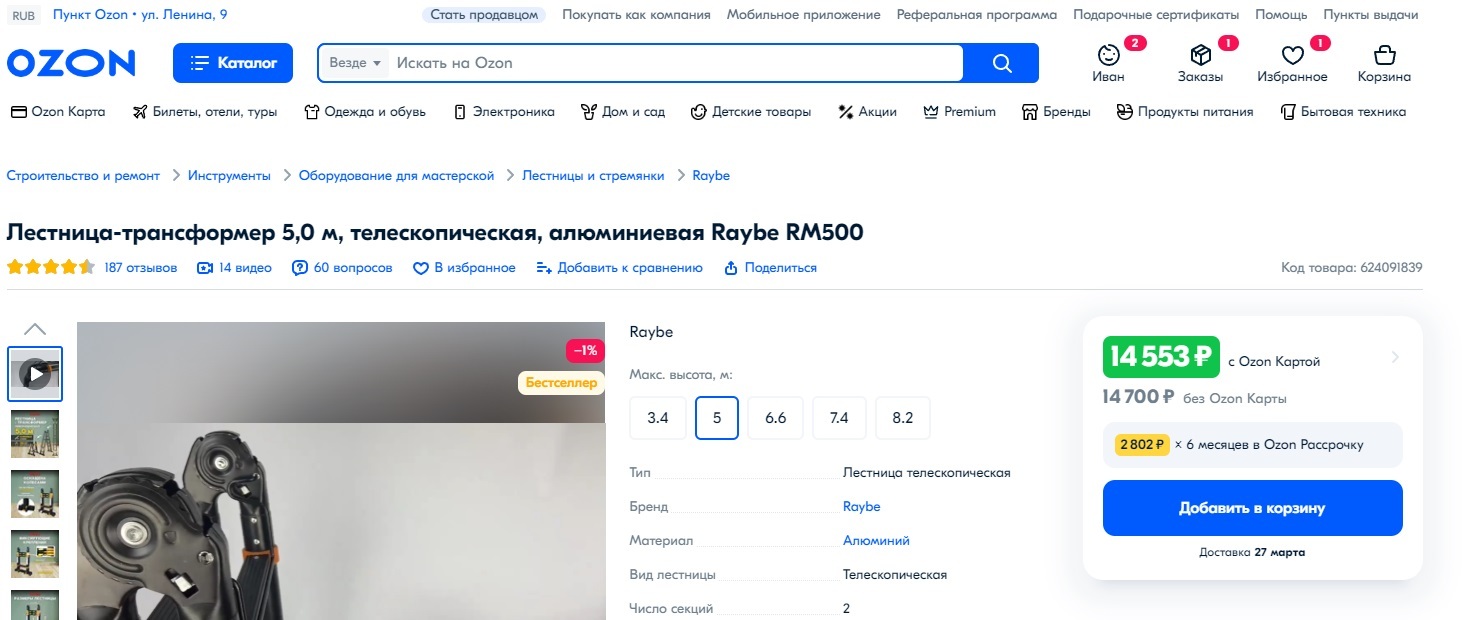This screenshot has width=1476, height=620.
Task: Open the Корзина basket icon
Action: [x=1384, y=63]
